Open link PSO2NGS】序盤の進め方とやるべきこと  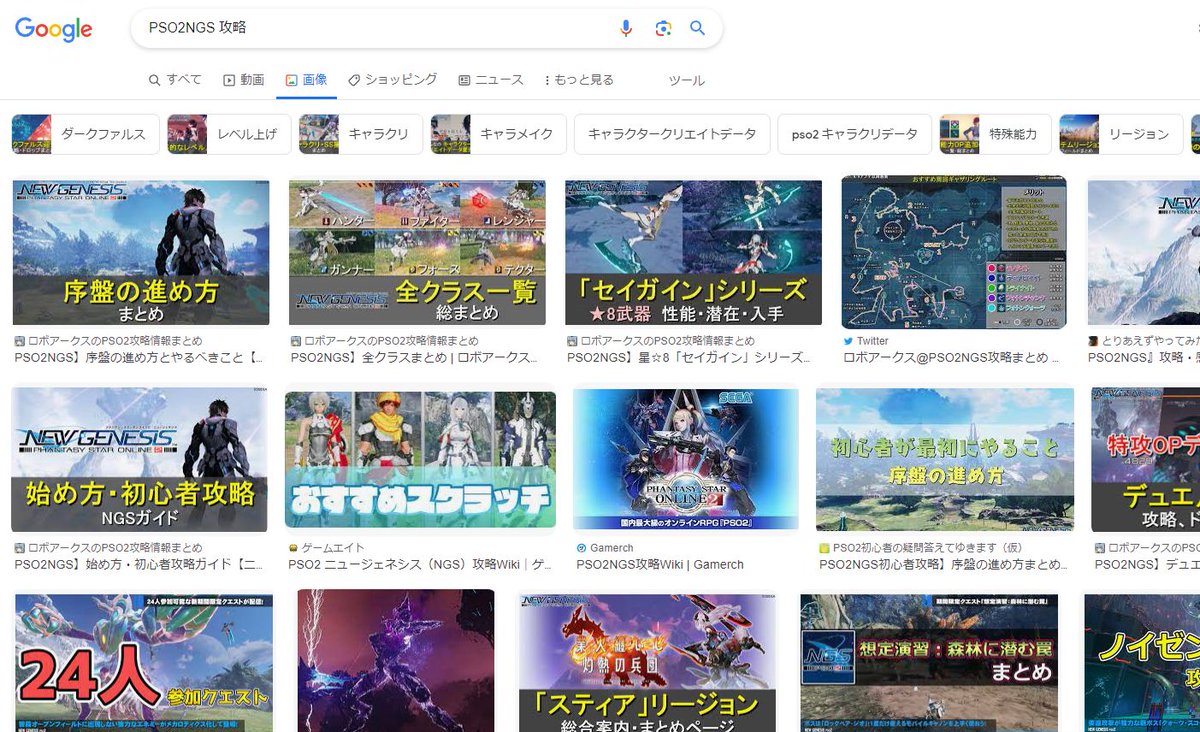(x=139, y=357)
